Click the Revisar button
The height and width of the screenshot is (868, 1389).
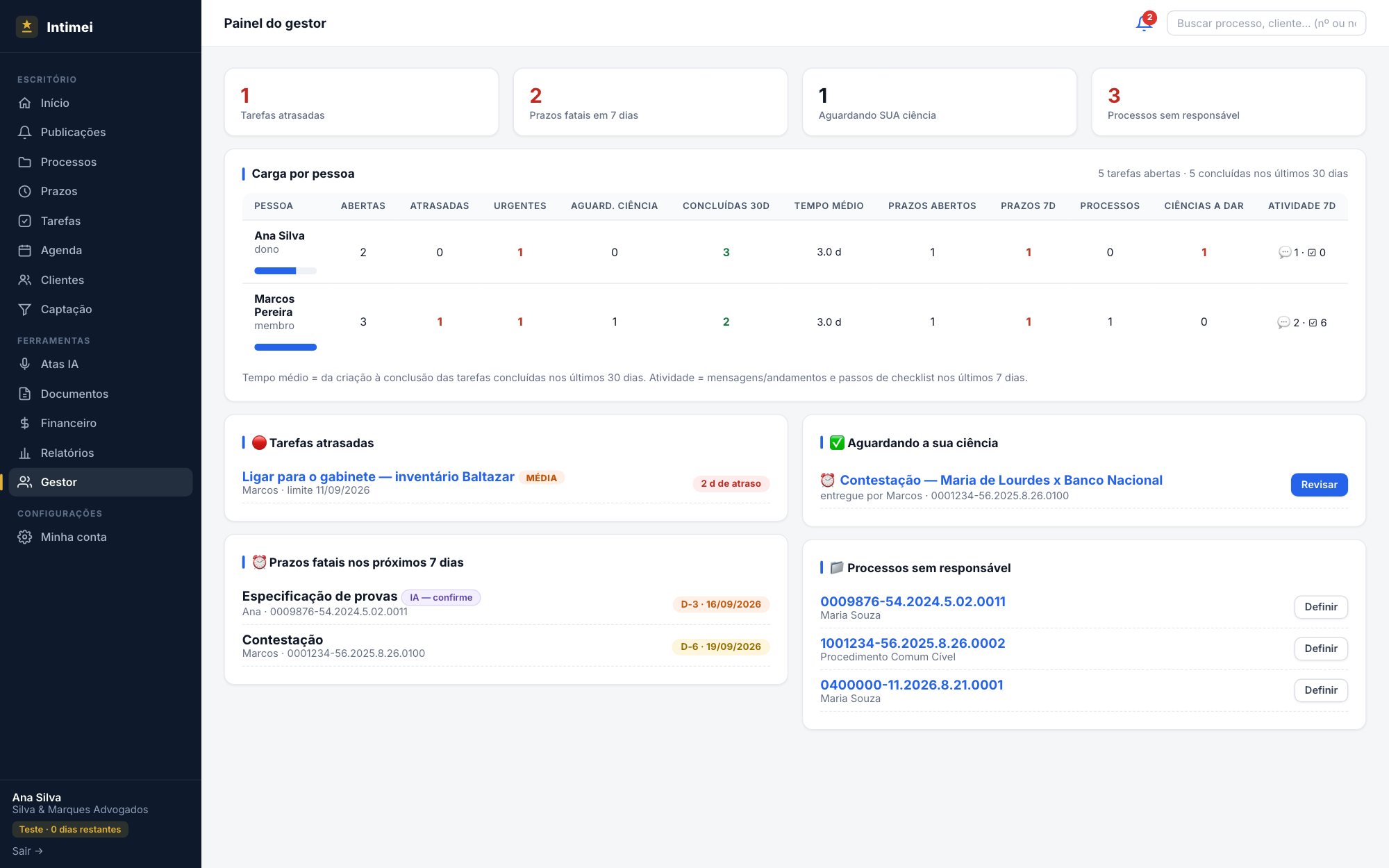click(x=1319, y=485)
